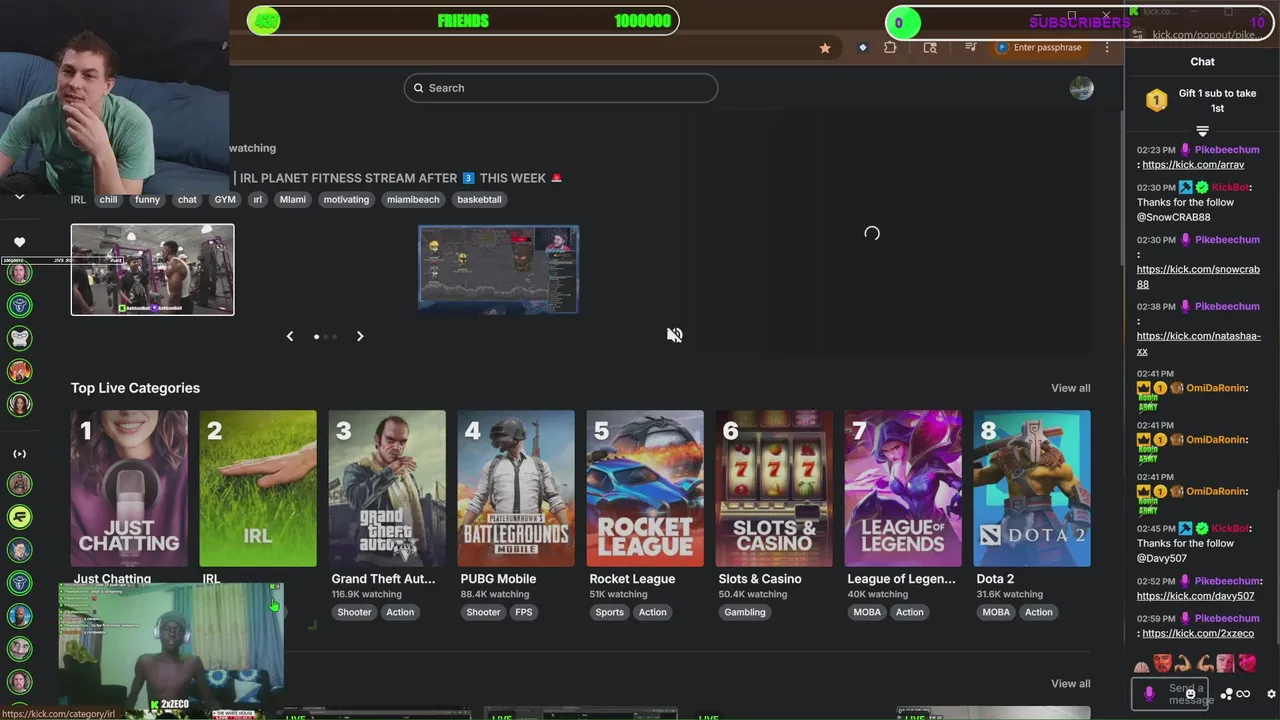This screenshot has height=720, width=1280.
Task: Select the game stream carousel thumbnail
Action: 498,269
